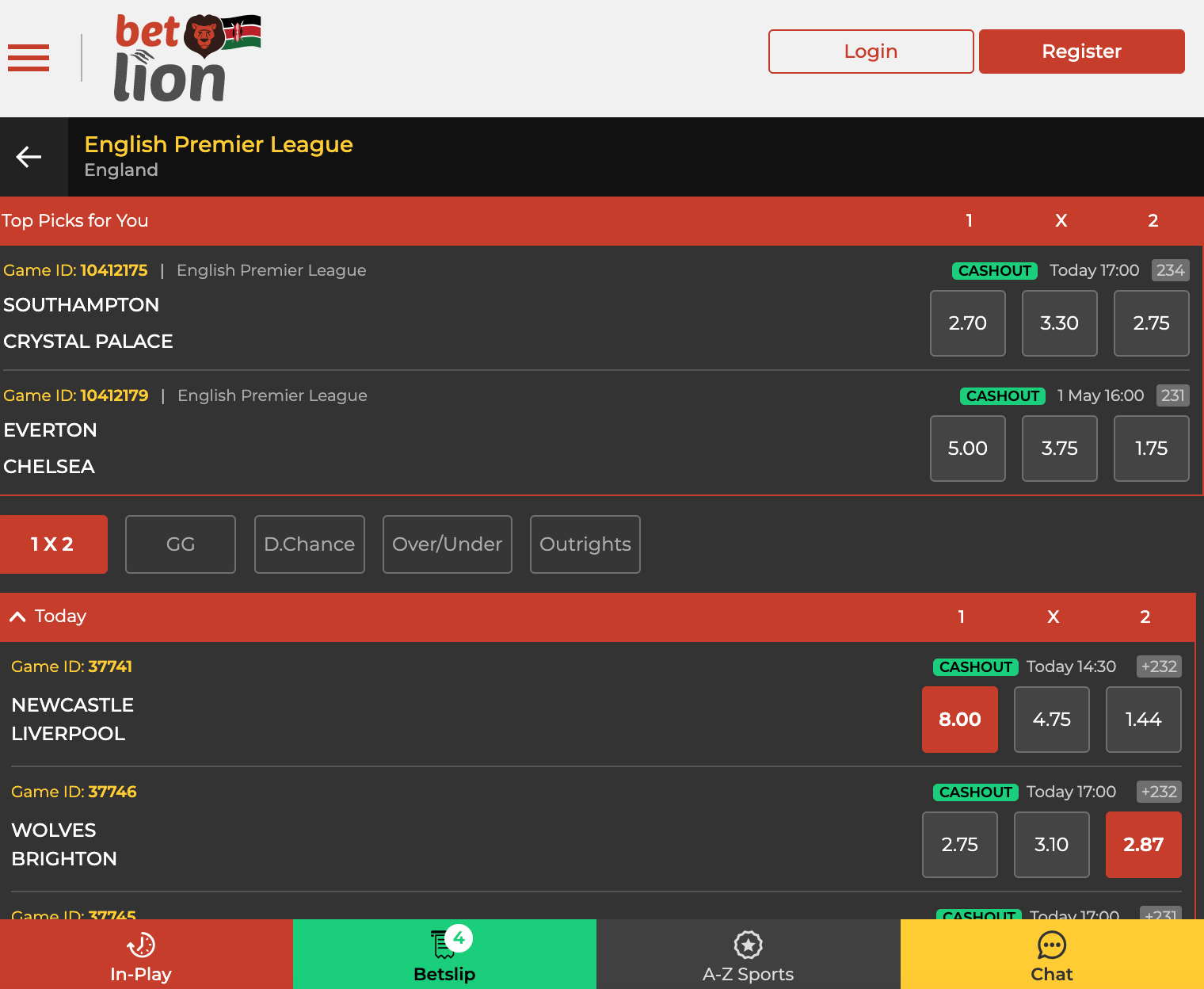Pick Liverpool win odds 1.44
This screenshot has width=1204, height=989.
(x=1144, y=720)
